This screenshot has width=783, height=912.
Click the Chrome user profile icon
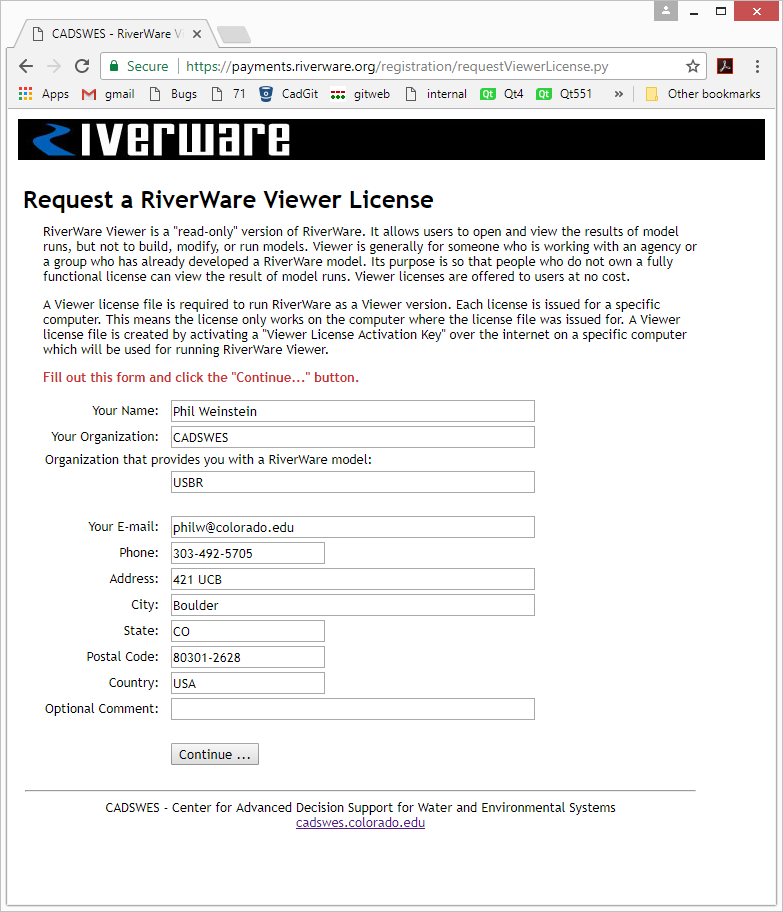click(x=666, y=10)
